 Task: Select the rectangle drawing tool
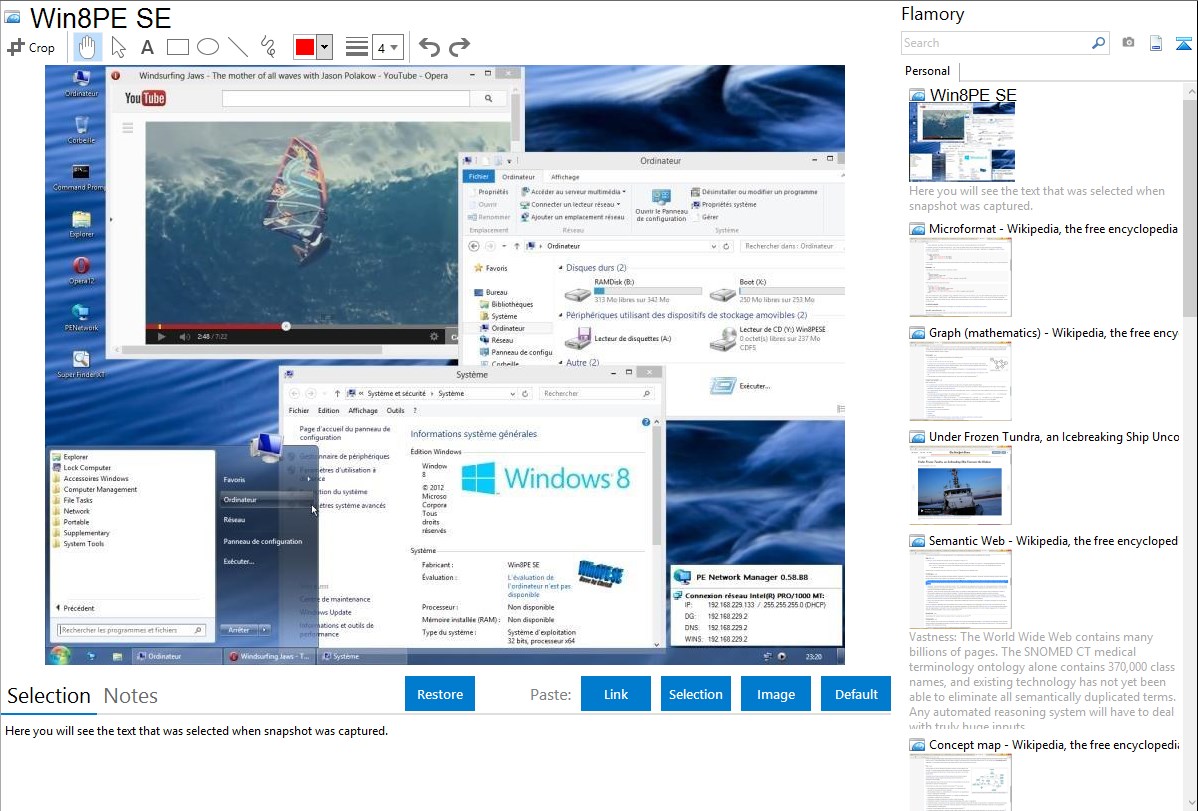pos(177,47)
